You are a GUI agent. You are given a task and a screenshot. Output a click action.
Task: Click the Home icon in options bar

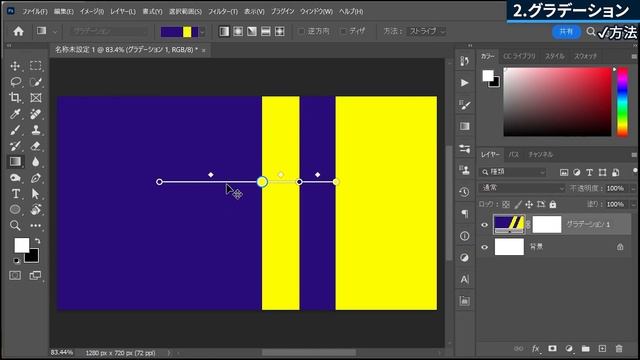(18, 31)
